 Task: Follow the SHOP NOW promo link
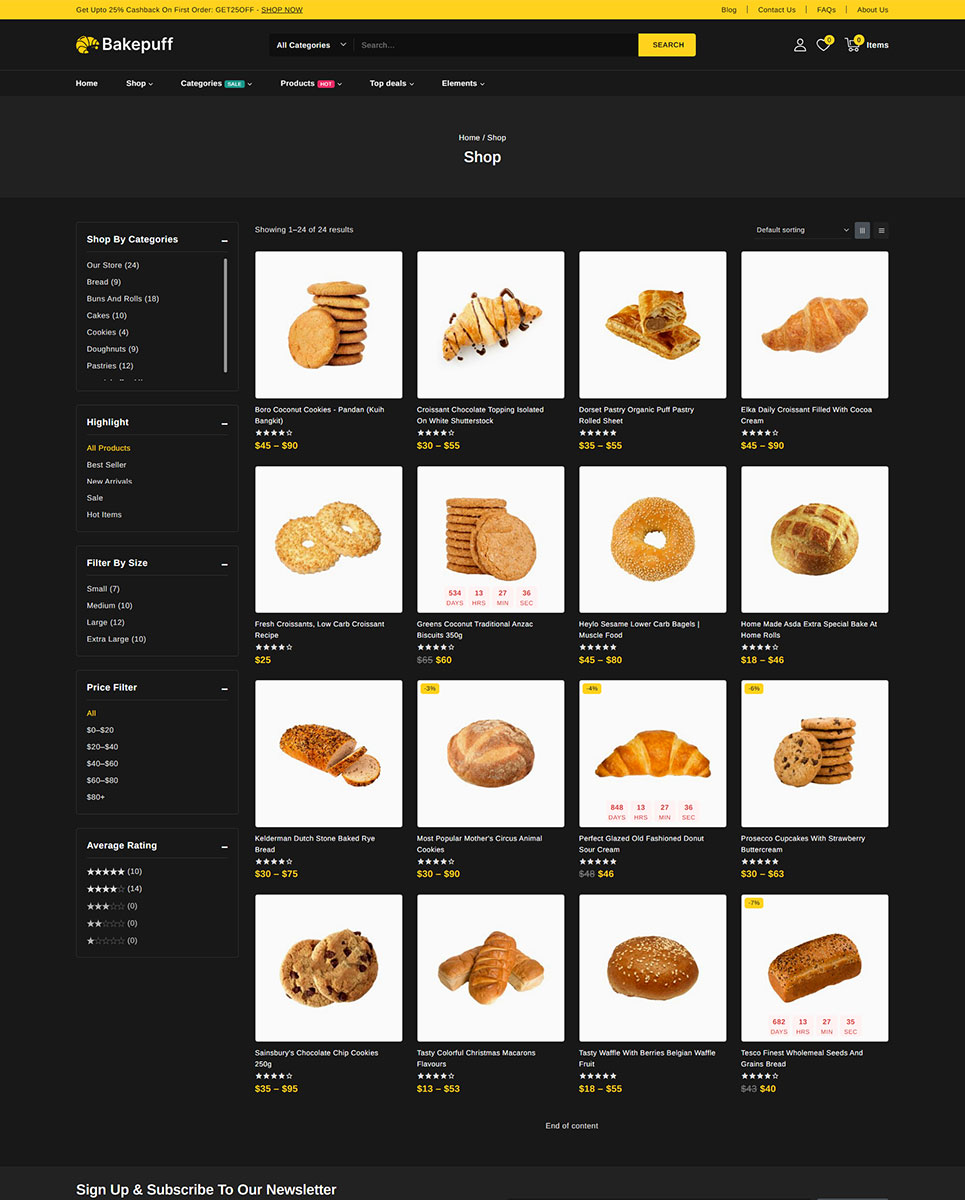282,10
